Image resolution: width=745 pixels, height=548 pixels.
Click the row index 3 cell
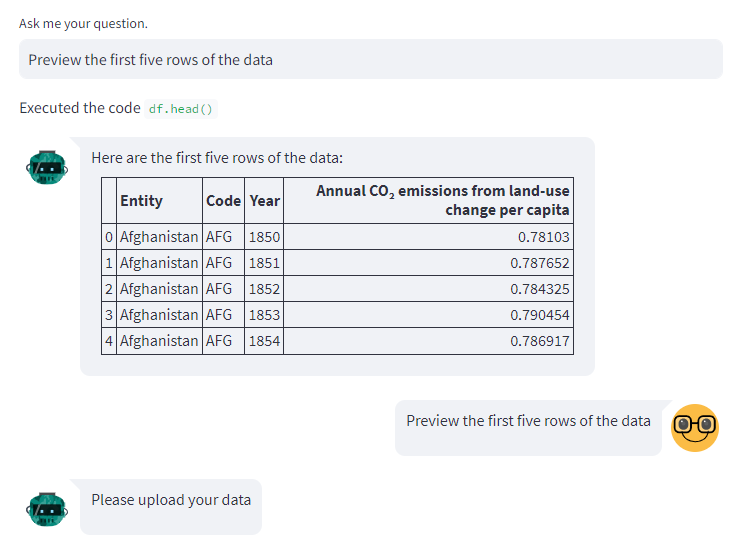(x=109, y=315)
